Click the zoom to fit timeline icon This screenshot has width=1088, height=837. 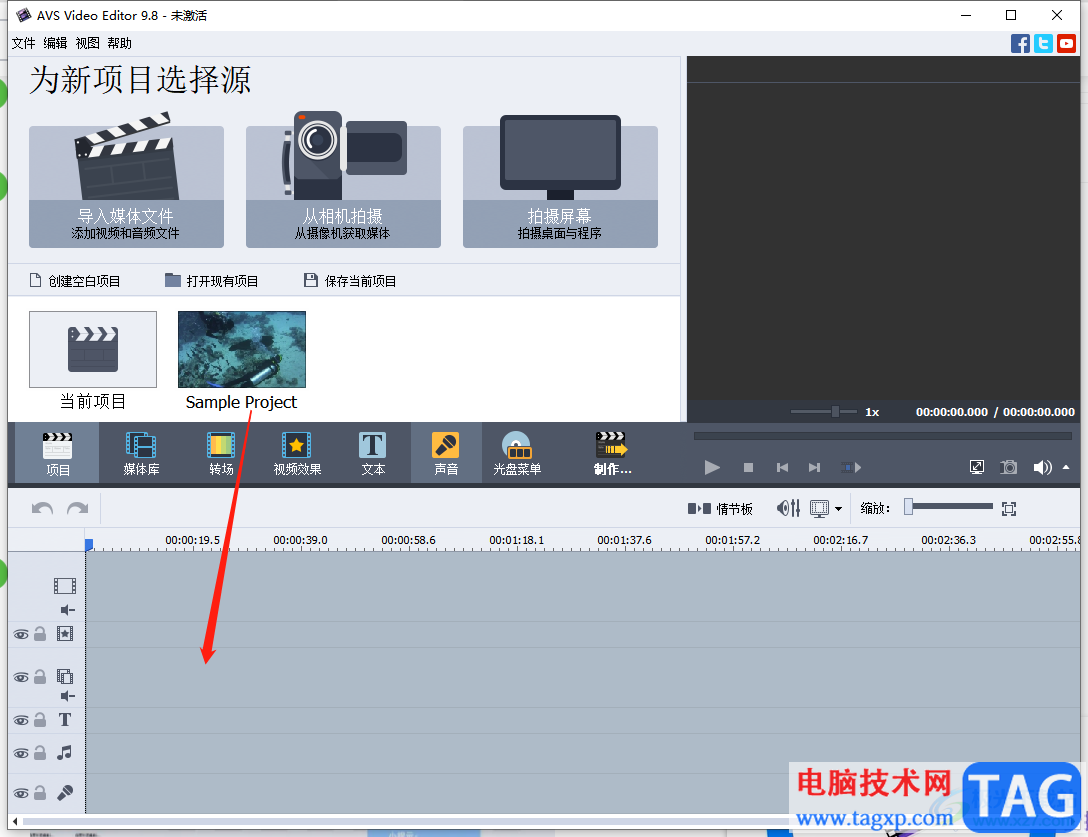pos(1009,509)
